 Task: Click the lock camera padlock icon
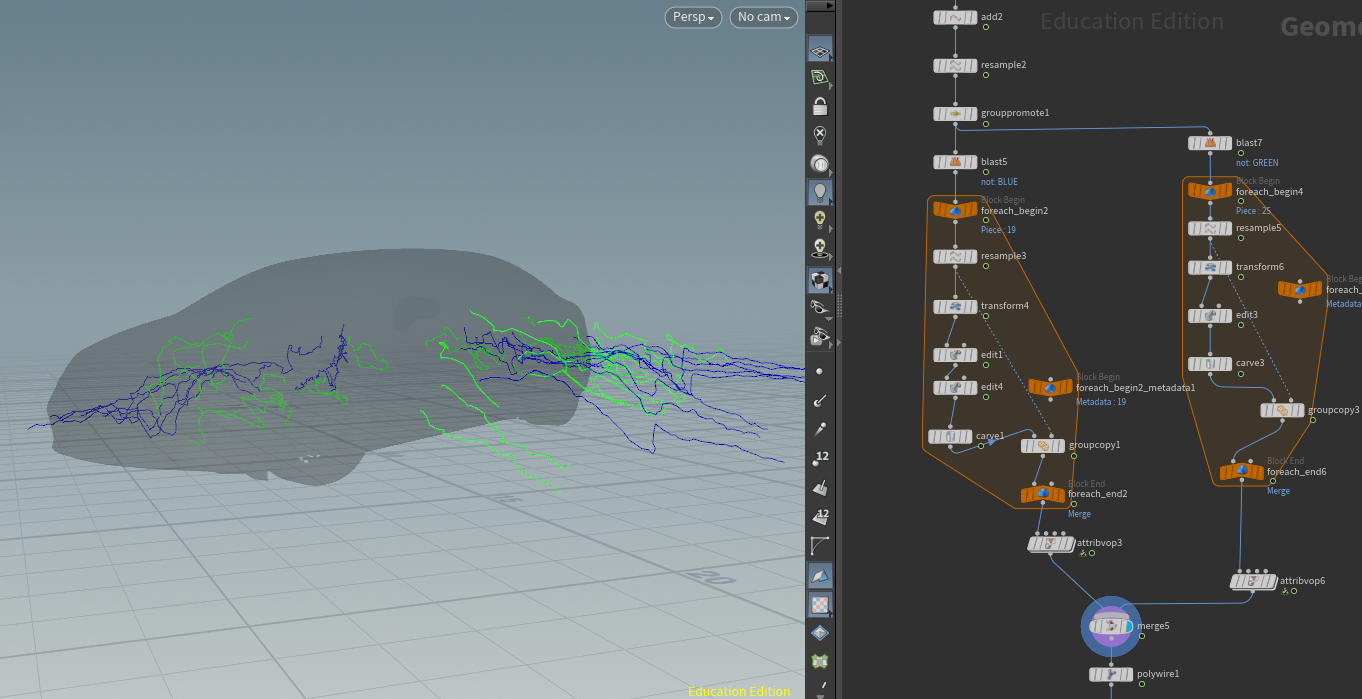820,106
